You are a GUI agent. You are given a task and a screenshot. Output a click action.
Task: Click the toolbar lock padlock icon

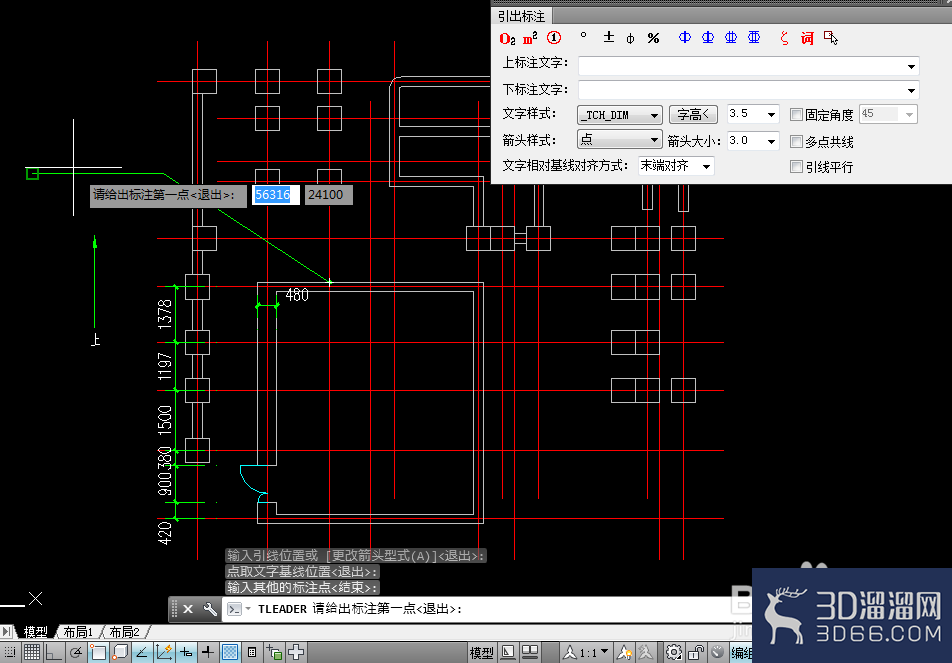(x=696, y=653)
